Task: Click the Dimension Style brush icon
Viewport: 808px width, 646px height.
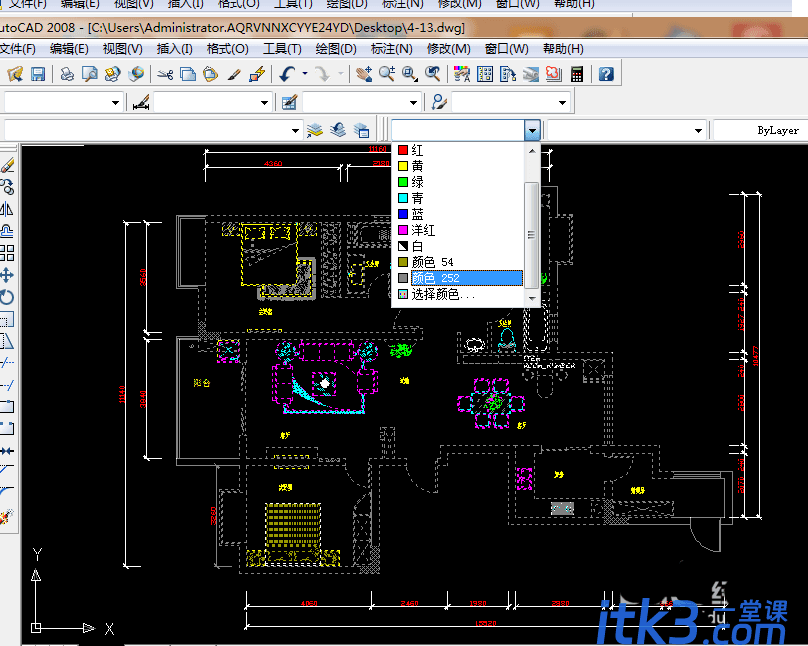Action: pos(141,102)
